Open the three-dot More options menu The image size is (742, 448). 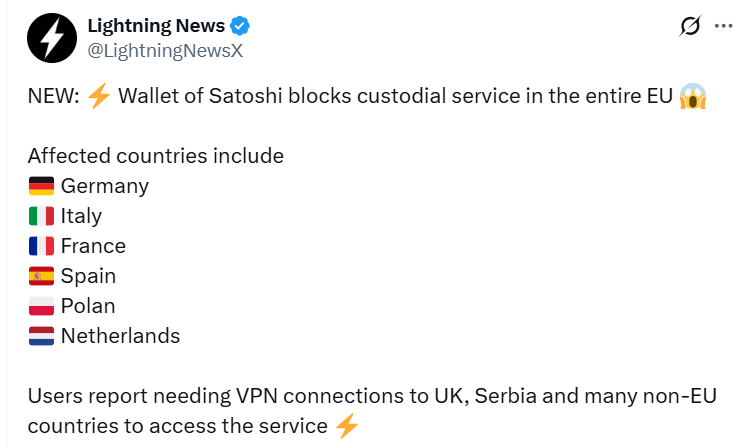pos(723,26)
